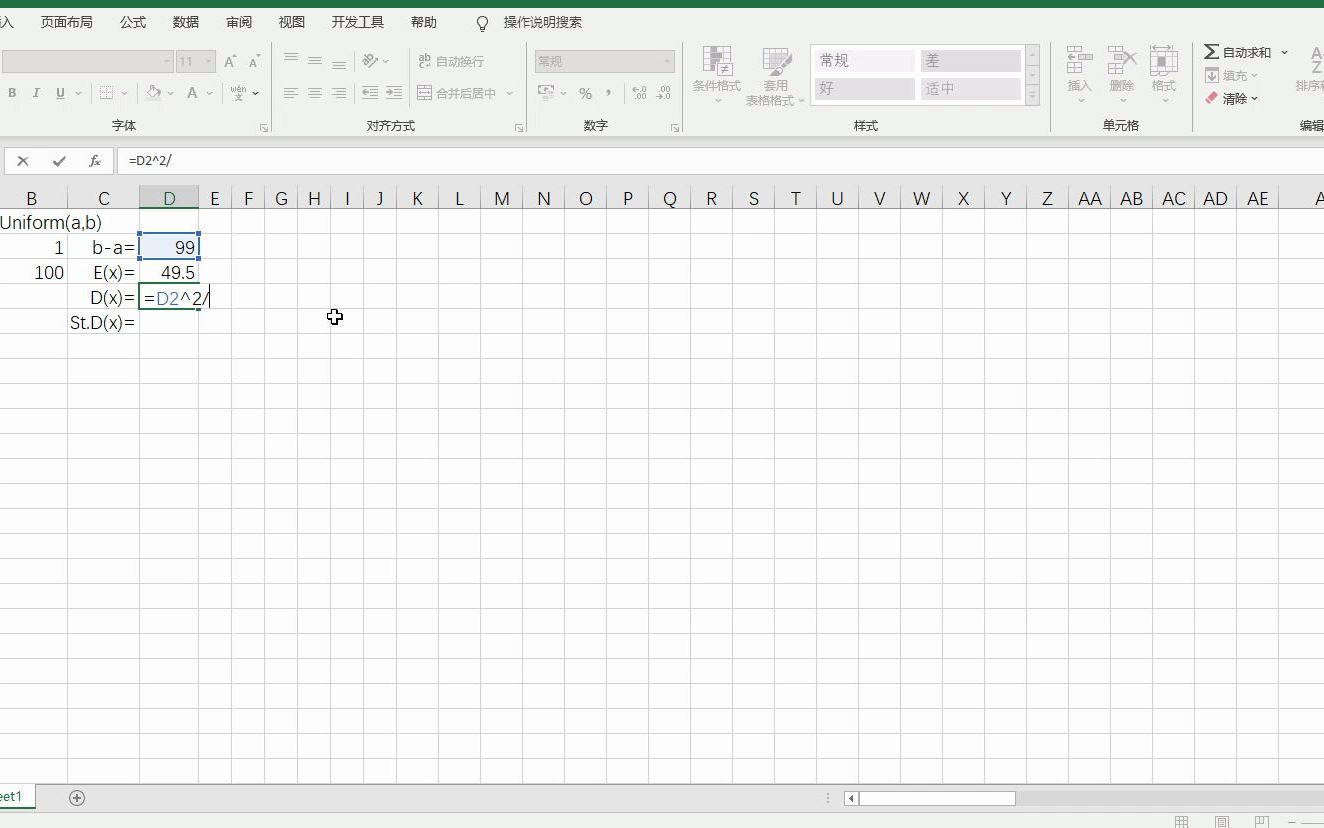Click the Decrease Decimal icon
Screen dimensions: 1324x828
tap(663, 93)
